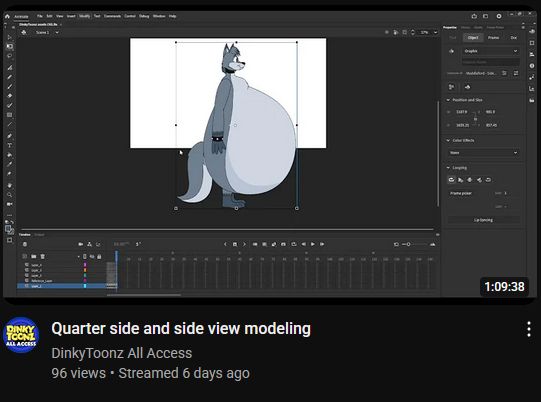Image resolution: width=541 pixels, height=402 pixels.
Task: Select the Lasso tool
Action: click(9, 56)
